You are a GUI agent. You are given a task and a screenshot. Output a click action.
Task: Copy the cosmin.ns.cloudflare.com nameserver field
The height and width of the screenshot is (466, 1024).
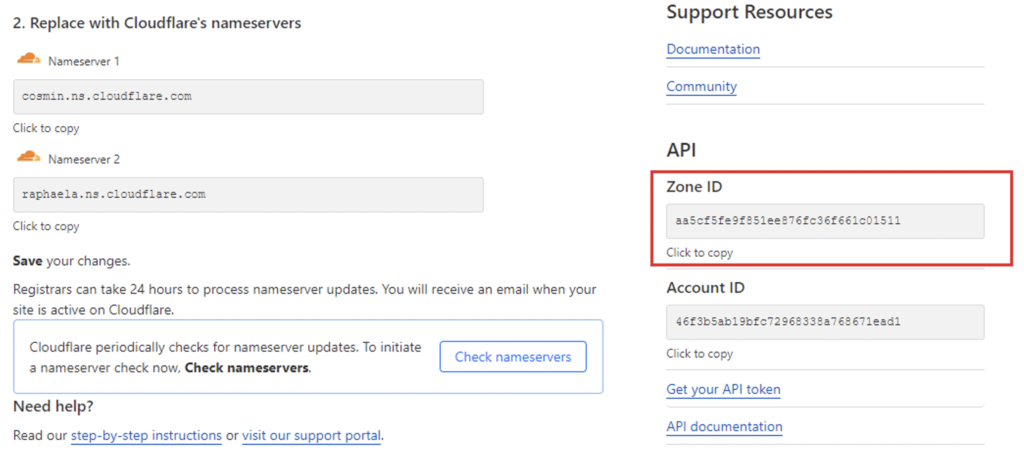[x=248, y=97]
